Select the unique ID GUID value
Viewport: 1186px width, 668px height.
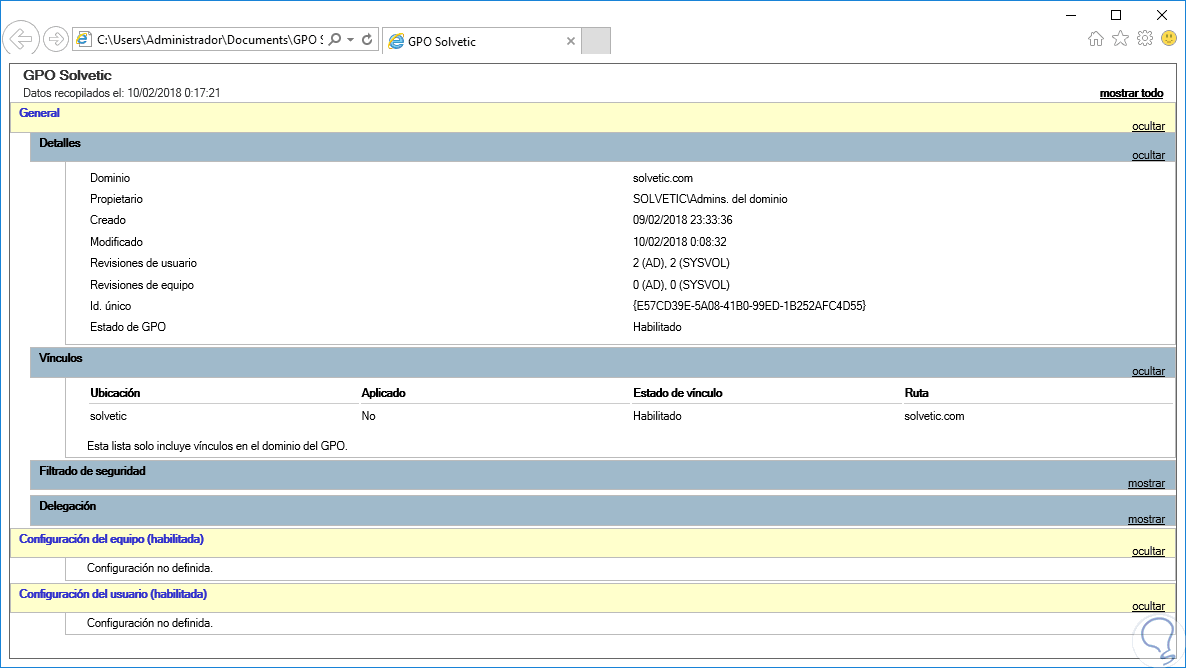749,306
